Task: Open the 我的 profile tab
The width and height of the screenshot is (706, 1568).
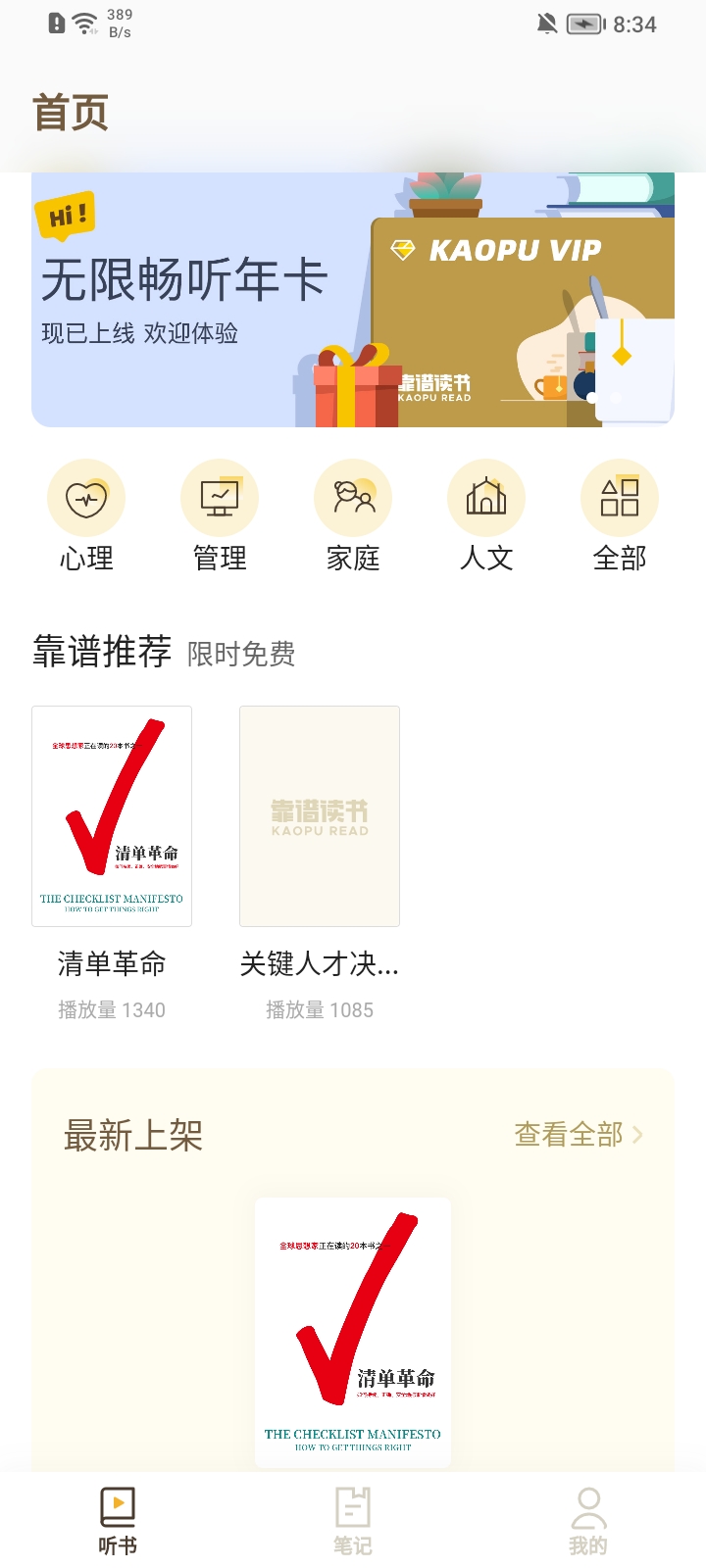Action: (x=588, y=1521)
